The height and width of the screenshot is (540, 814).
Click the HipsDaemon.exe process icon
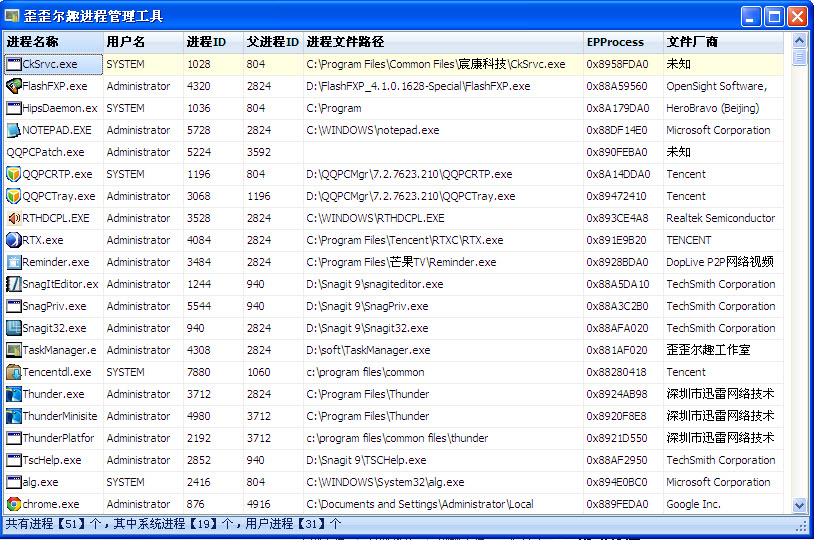(13, 108)
